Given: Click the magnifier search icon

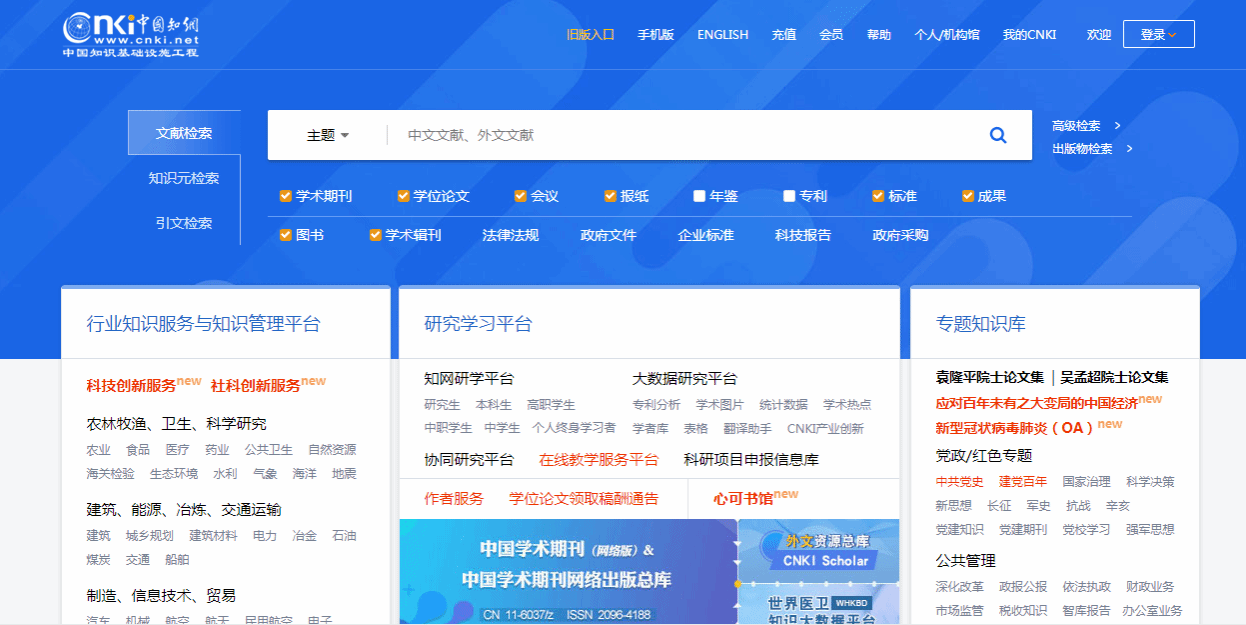Looking at the screenshot, I should pos(998,135).
